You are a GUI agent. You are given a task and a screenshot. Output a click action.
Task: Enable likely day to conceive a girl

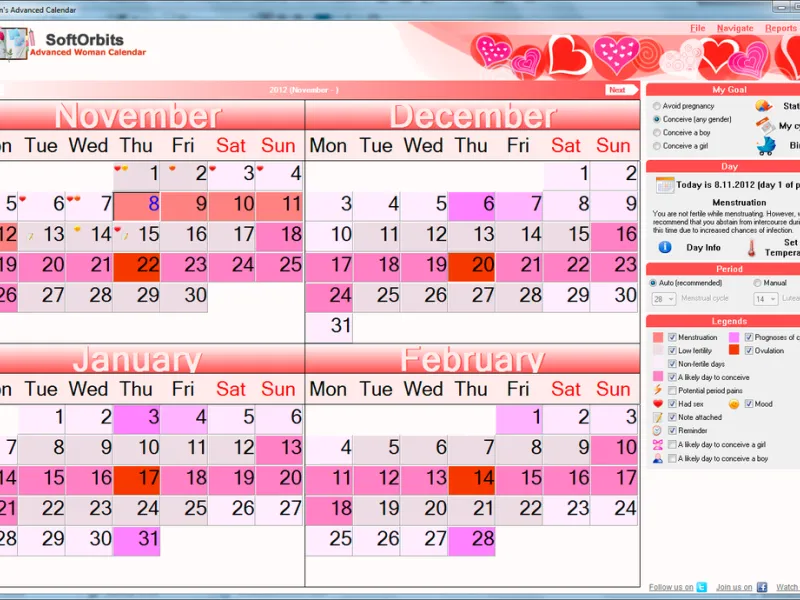click(672, 444)
